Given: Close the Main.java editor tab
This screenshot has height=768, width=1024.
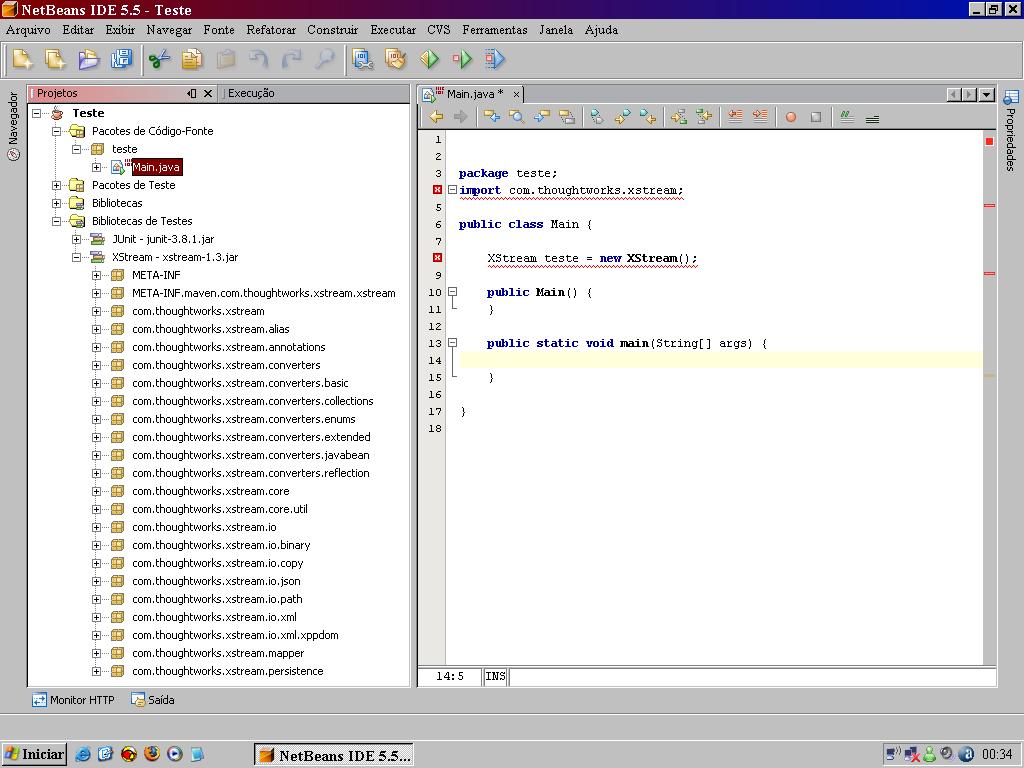Looking at the screenshot, I should pos(516,95).
